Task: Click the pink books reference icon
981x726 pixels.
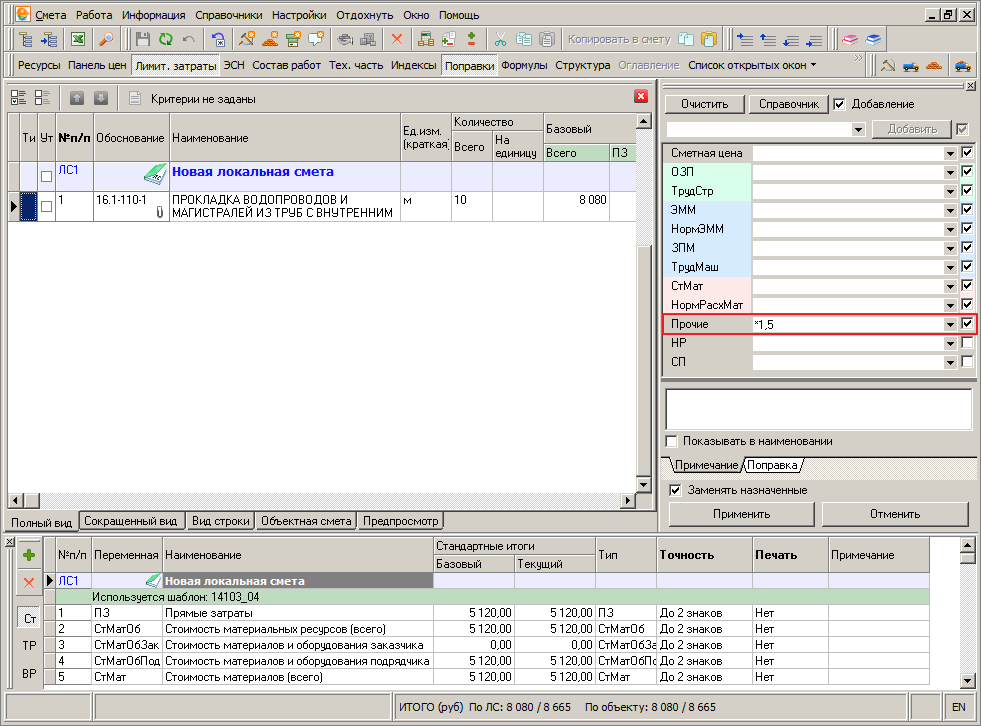Action: (850, 39)
